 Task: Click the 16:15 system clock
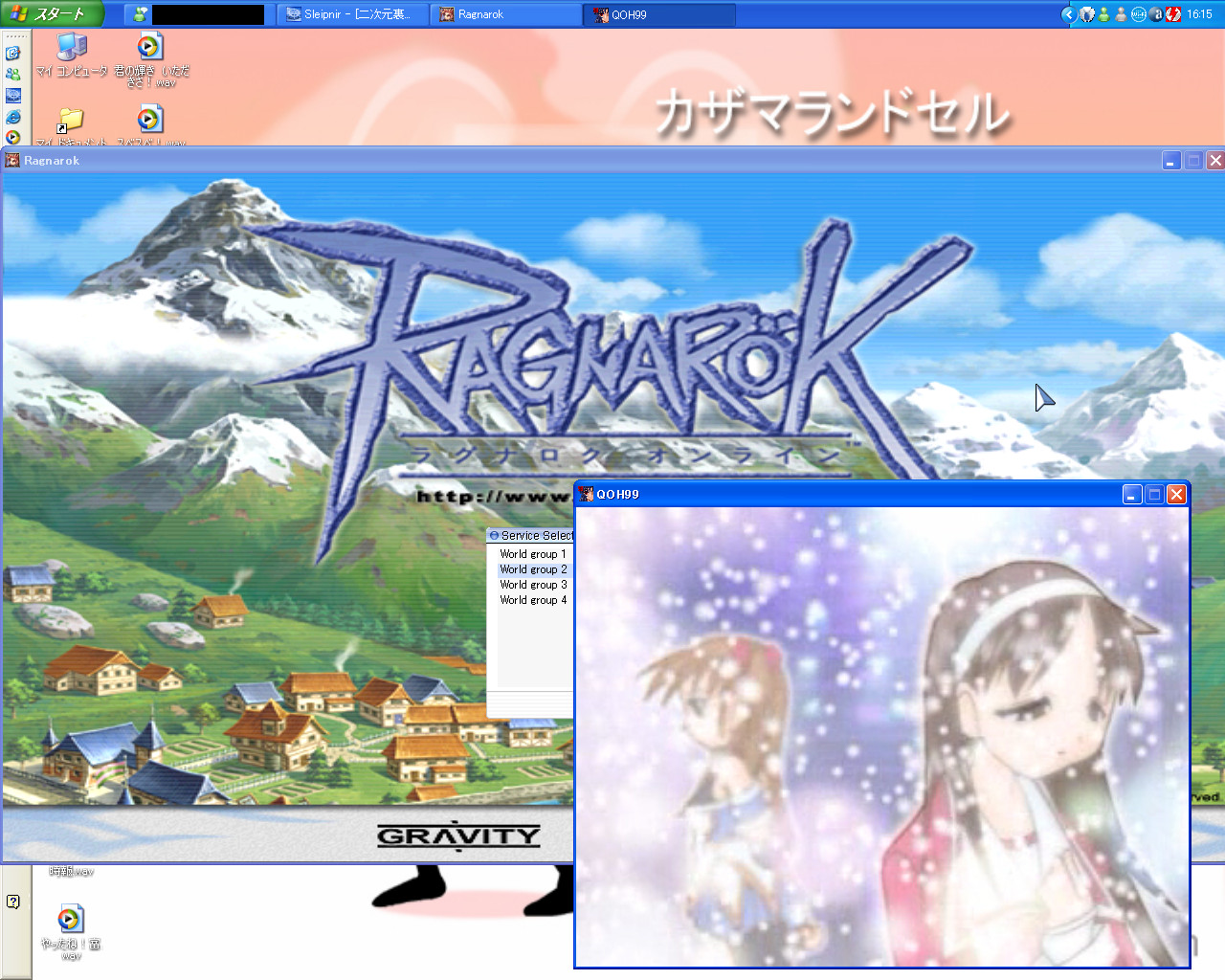[1199, 14]
